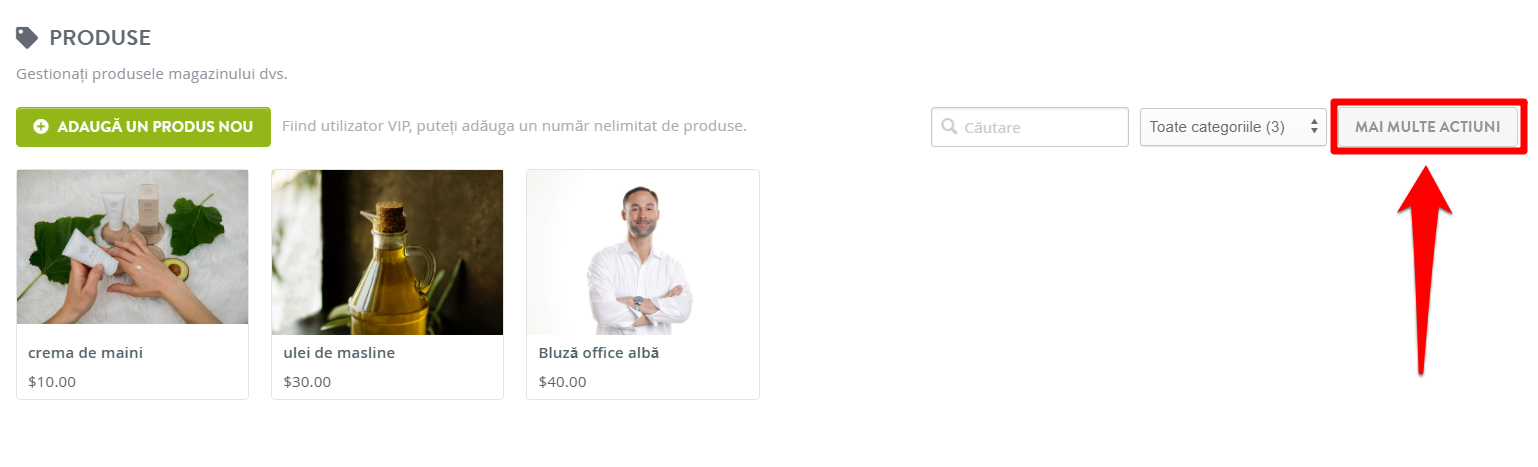This screenshot has height=467, width=1538.
Task: Click the category dropdown up-down arrows
Action: coord(1313,127)
